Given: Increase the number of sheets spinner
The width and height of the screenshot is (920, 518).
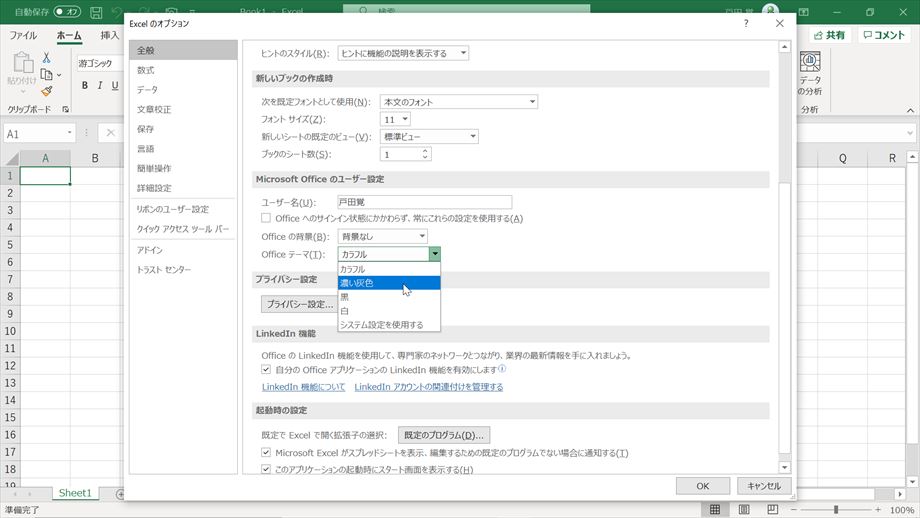Looking at the screenshot, I should [425, 151].
